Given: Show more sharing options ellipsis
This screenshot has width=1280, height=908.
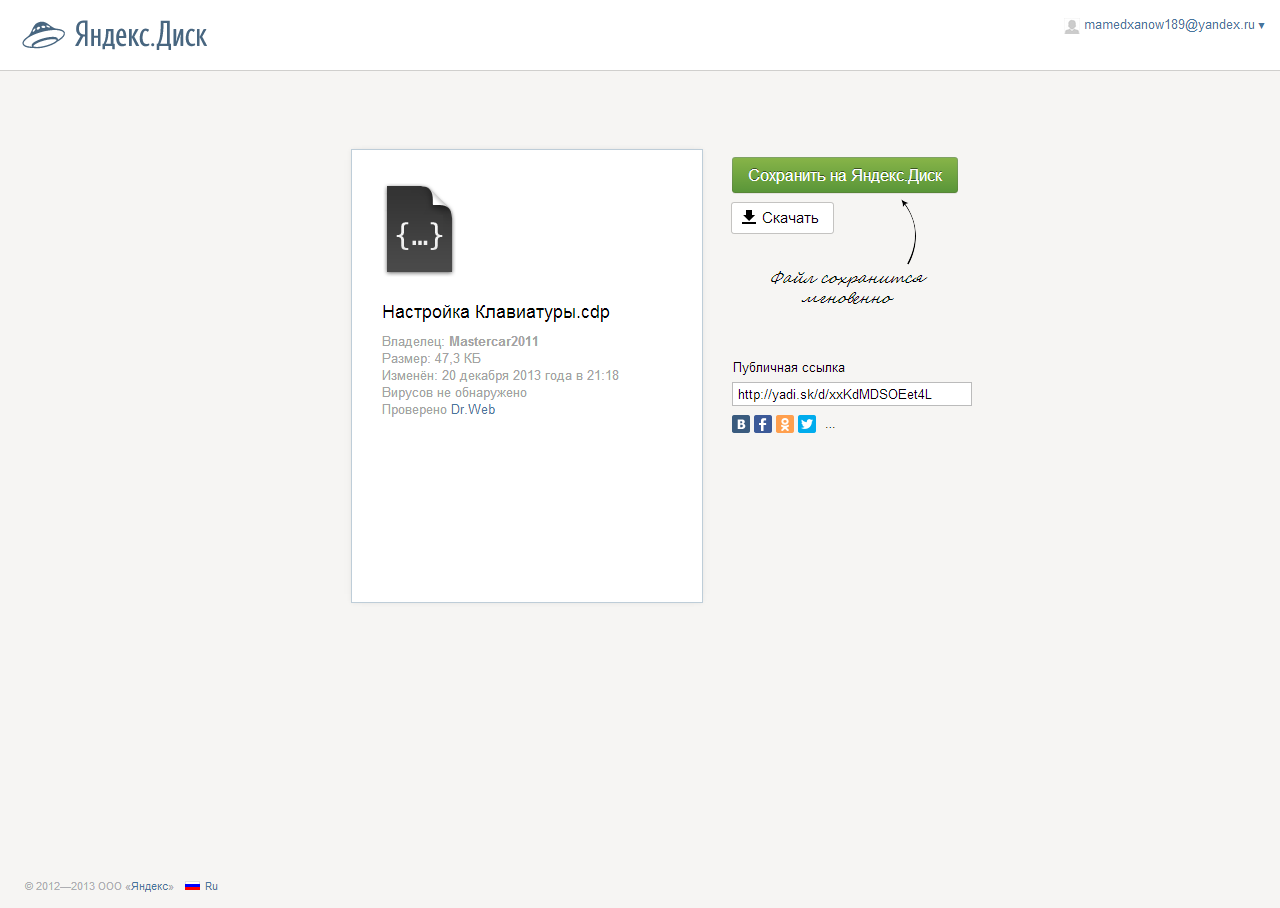Looking at the screenshot, I should click(830, 425).
